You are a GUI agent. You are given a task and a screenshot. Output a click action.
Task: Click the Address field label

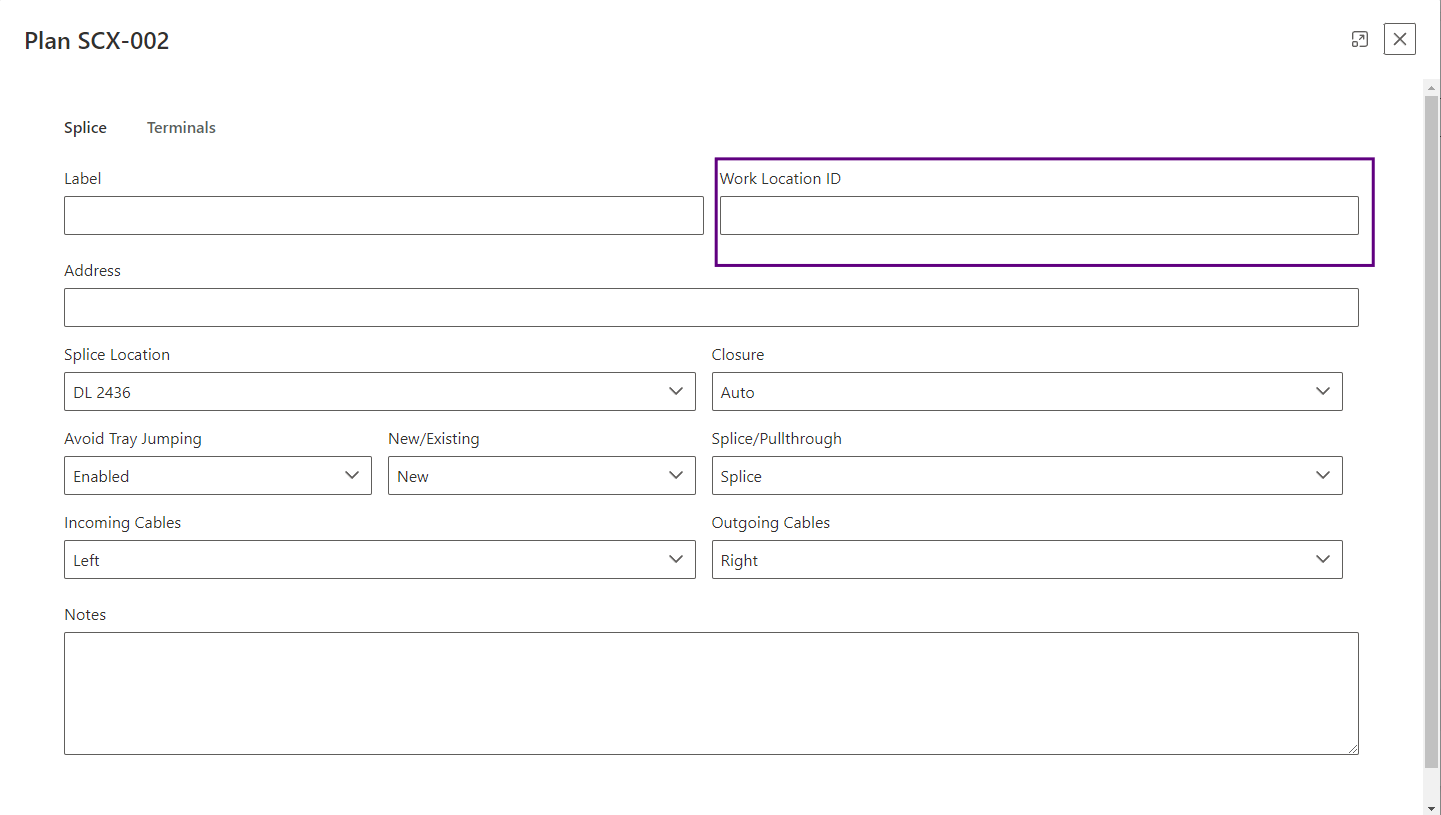click(92, 271)
